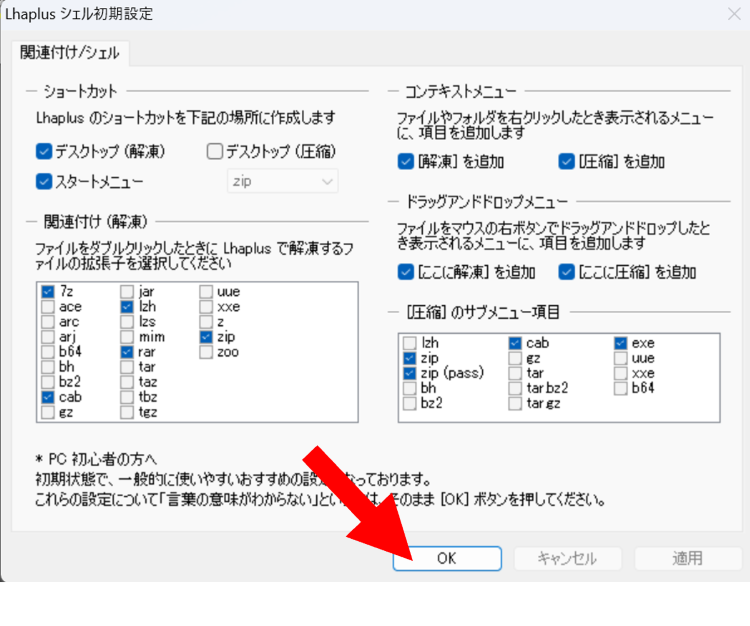The image size is (750, 626).
Task: Check uue in the association list
Action: 206,291
